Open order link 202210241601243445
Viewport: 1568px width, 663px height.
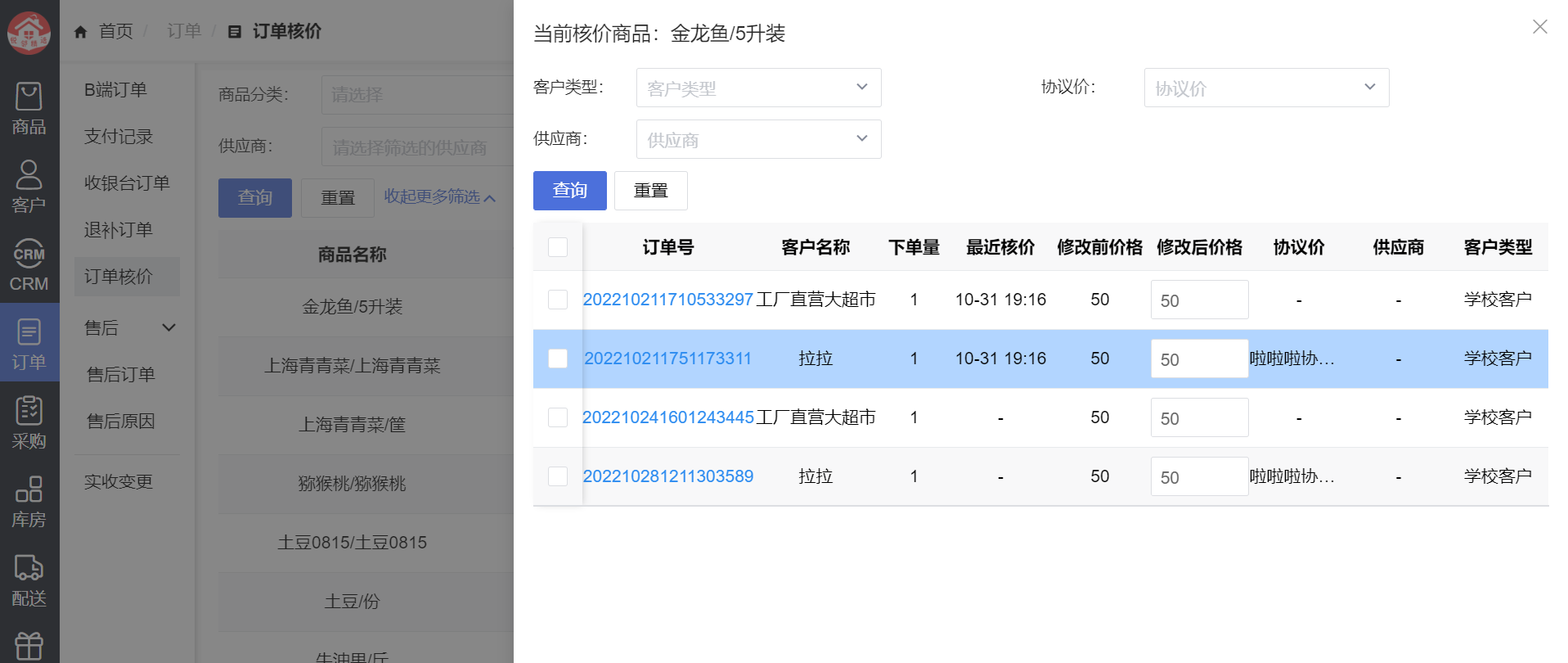(667, 417)
